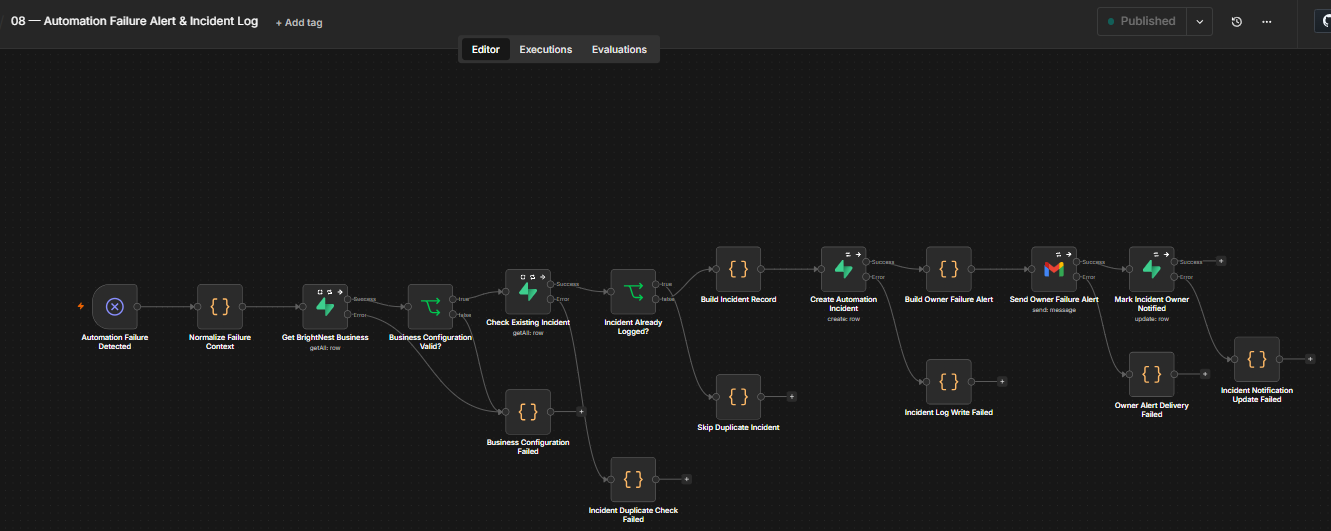1331x531 pixels.
Task: Open the Create Automation Incident Supabase node
Action: click(x=843, y=269)
